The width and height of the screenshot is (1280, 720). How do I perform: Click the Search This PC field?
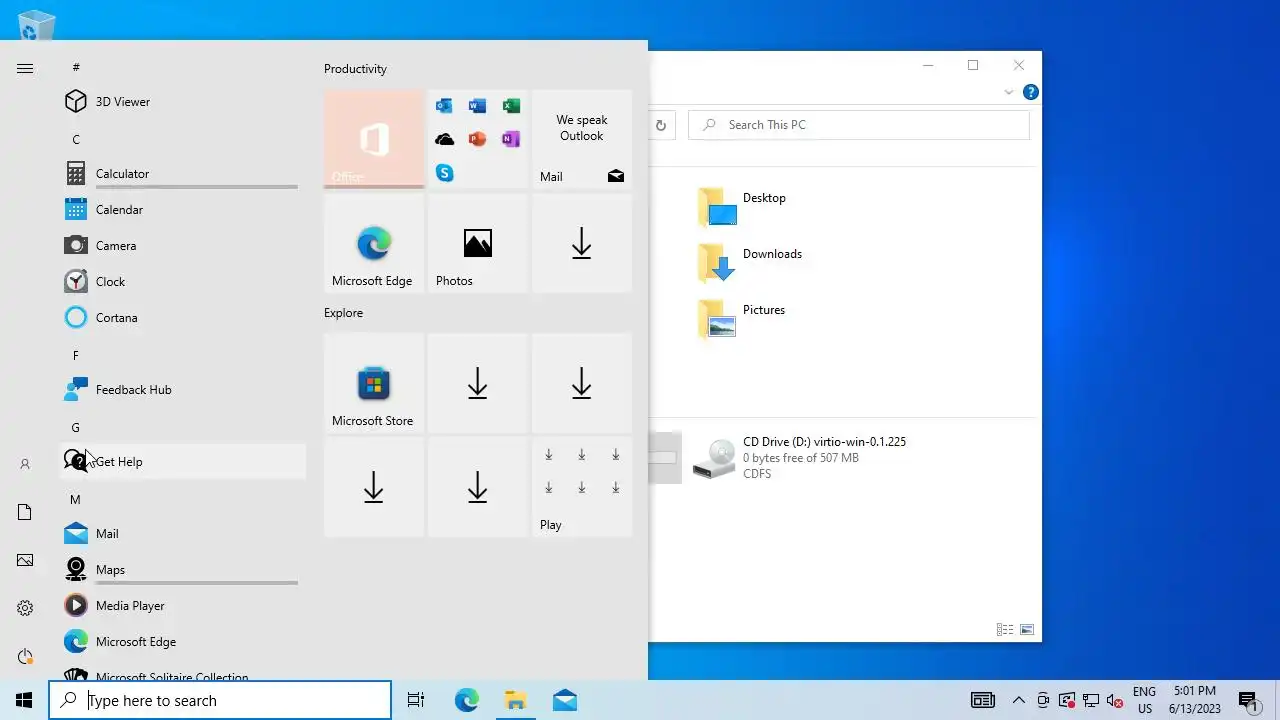(x=859, y=125)
